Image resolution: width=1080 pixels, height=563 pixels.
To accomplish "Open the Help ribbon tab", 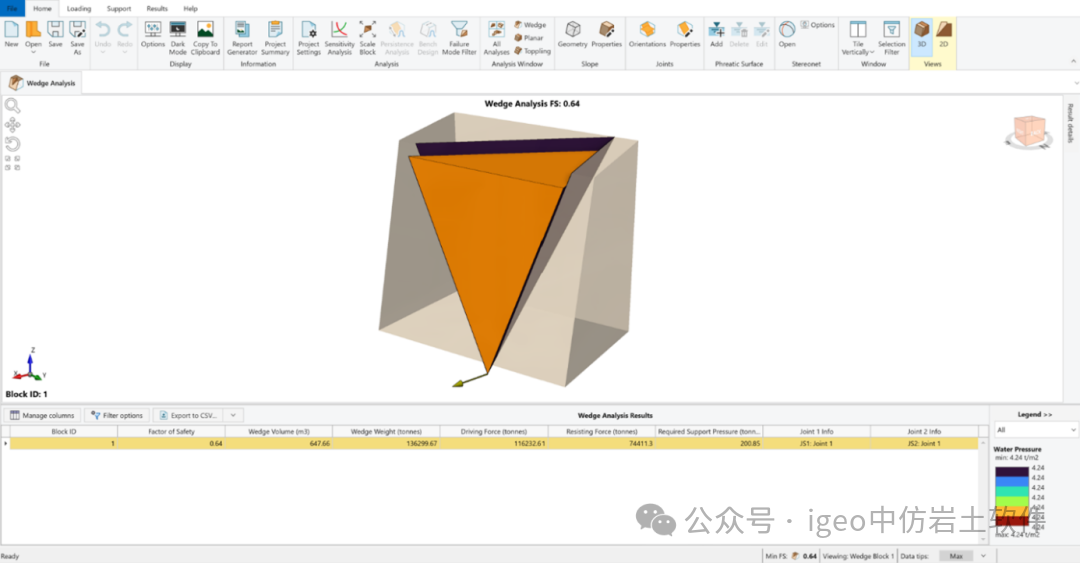I will coord(191,8).
